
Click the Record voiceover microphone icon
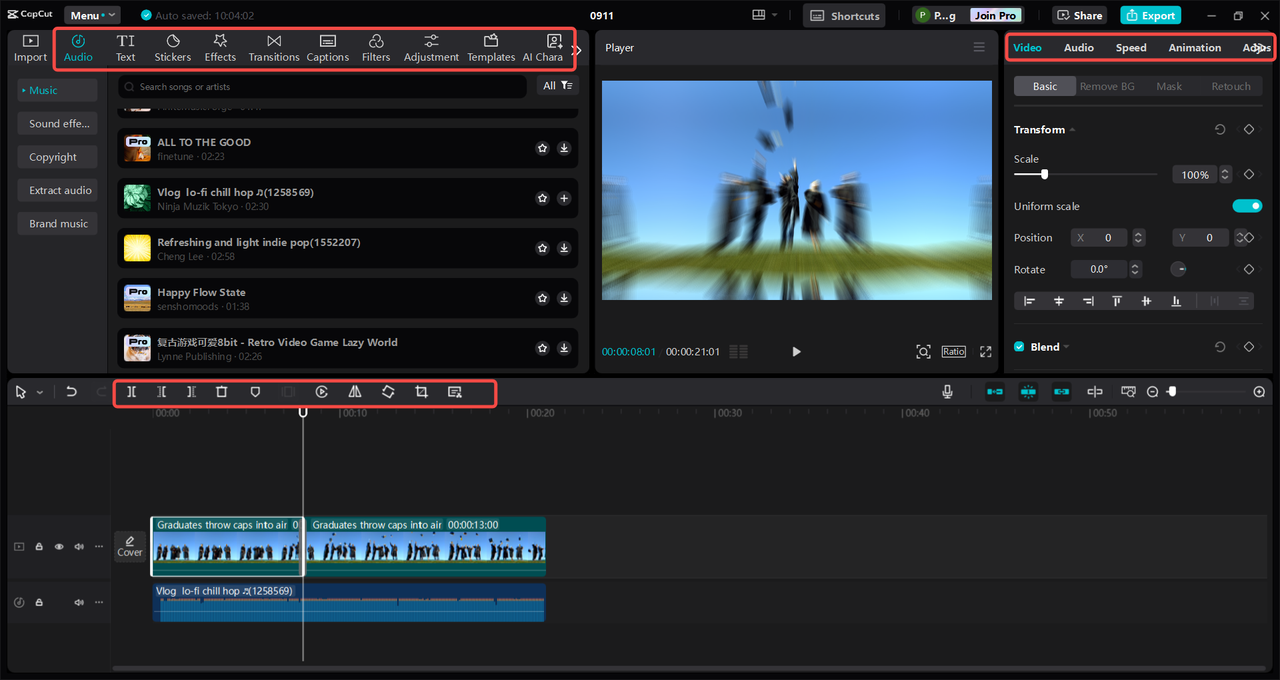[x=947, y=392]
